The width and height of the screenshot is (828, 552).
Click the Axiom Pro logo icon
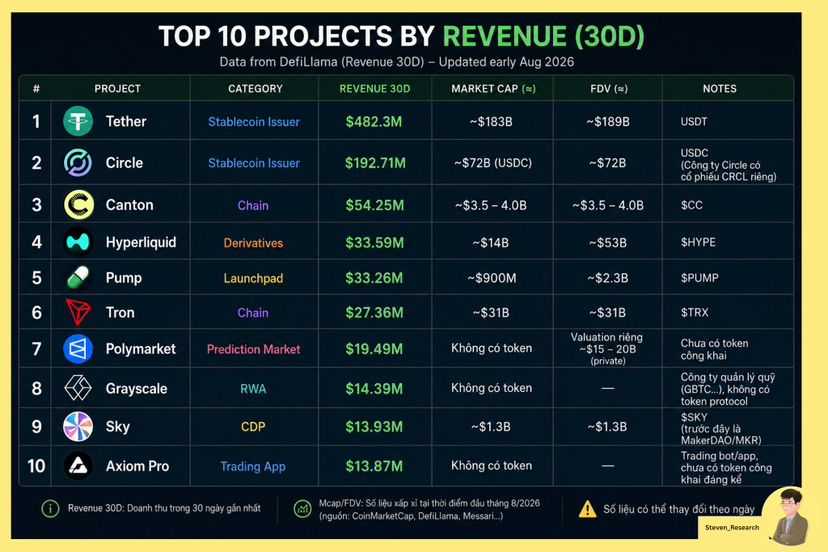tap(78, 465)
